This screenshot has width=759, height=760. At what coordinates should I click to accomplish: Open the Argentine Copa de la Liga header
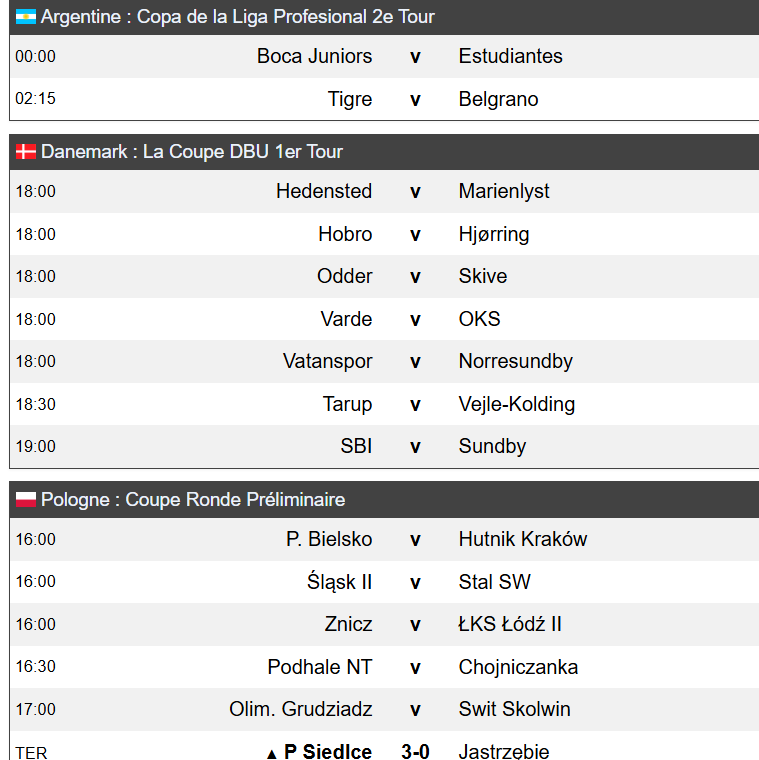[384, 17]
